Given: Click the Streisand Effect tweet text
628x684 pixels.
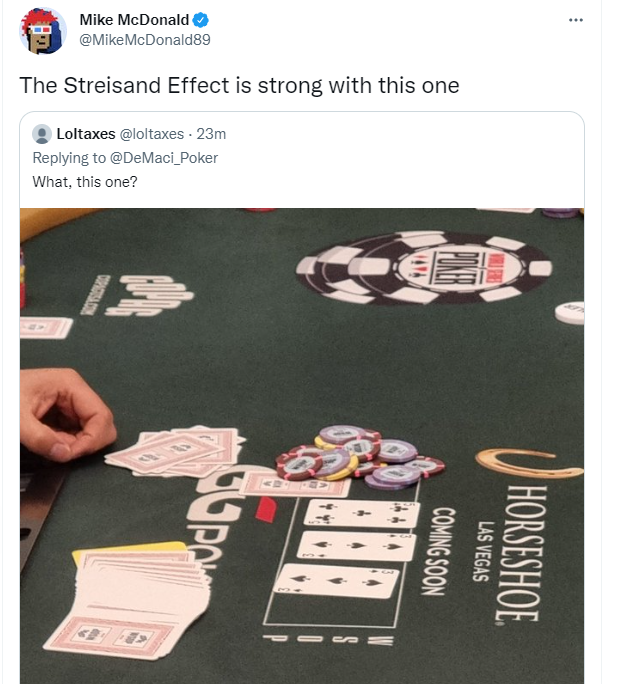Looking at the screenshot, I should 239,85.
